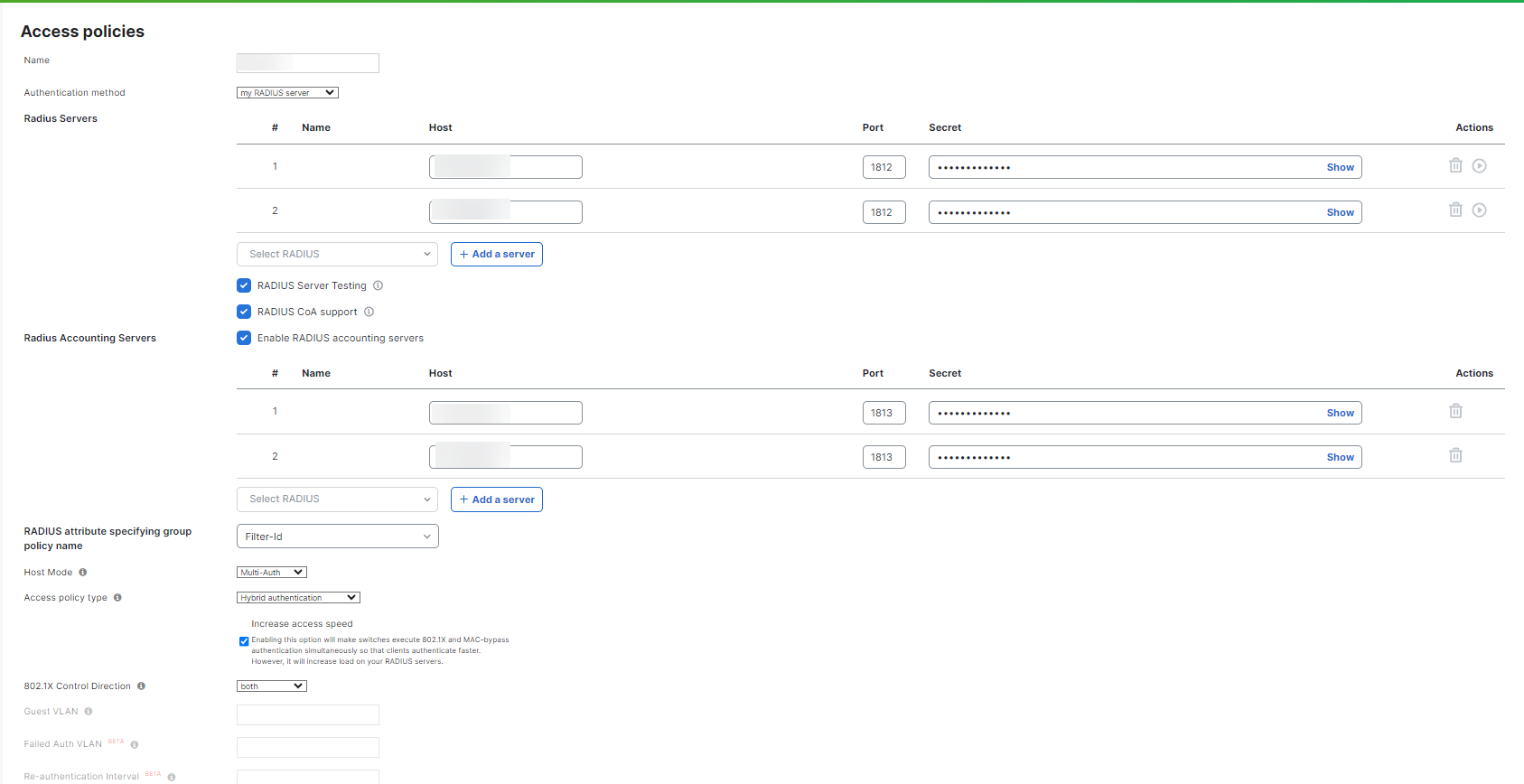The width and height of the screenshot is (1524, 784).
Task: Show secret for accounting server 1
Action: coord(1340,413)
